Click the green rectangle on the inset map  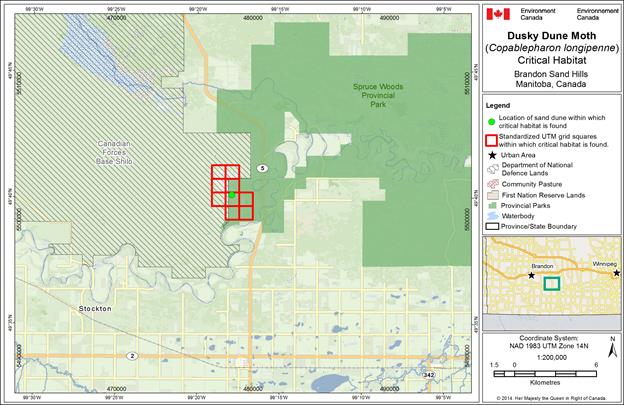tap(550, 283)
